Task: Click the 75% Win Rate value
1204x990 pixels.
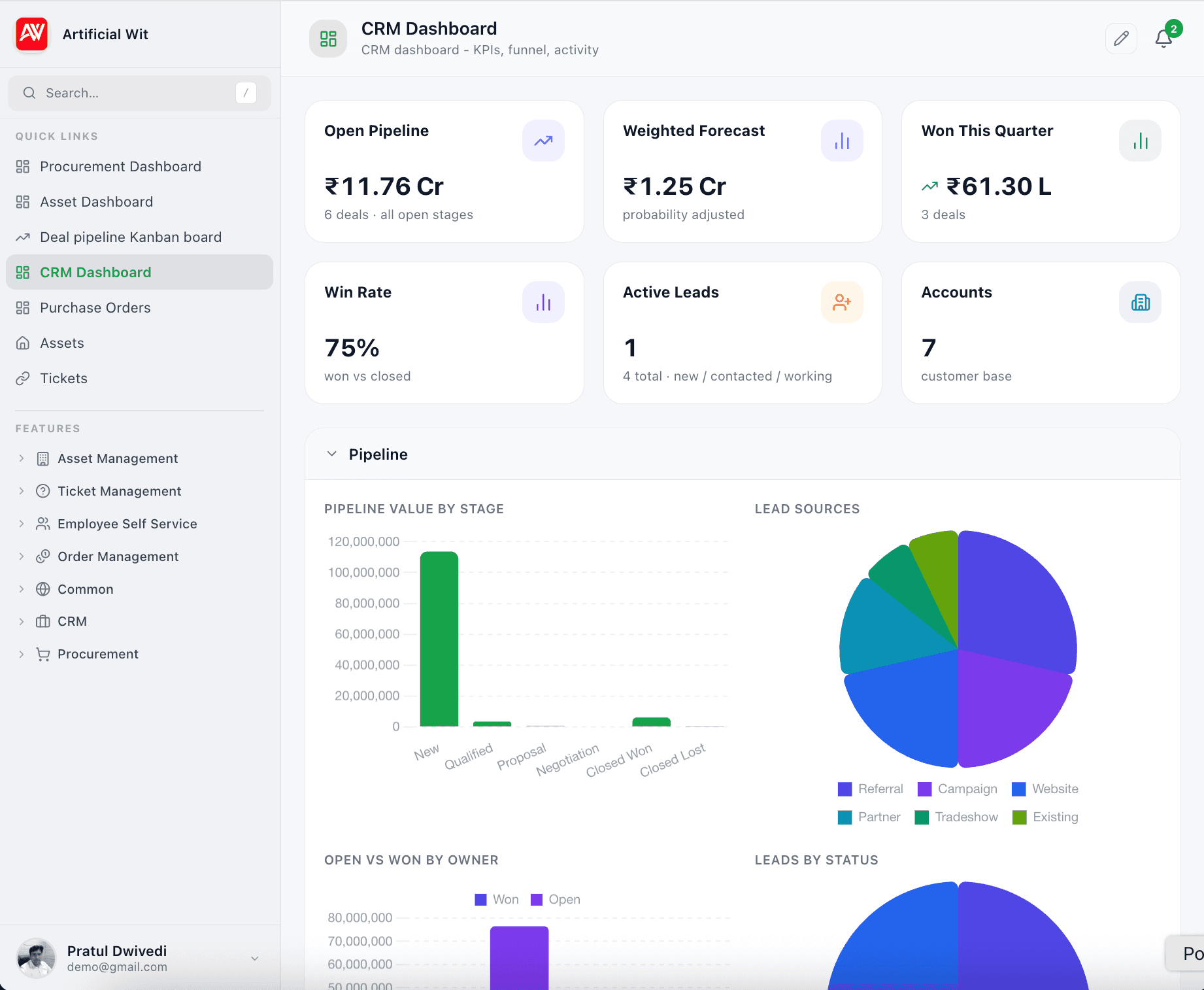Action: [x=352, y=349]
